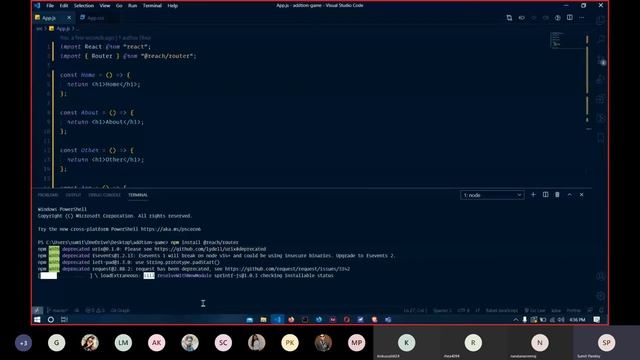Click errors and warnings count in status bar
The image size is (640, 360).
(x=95, y=310)
